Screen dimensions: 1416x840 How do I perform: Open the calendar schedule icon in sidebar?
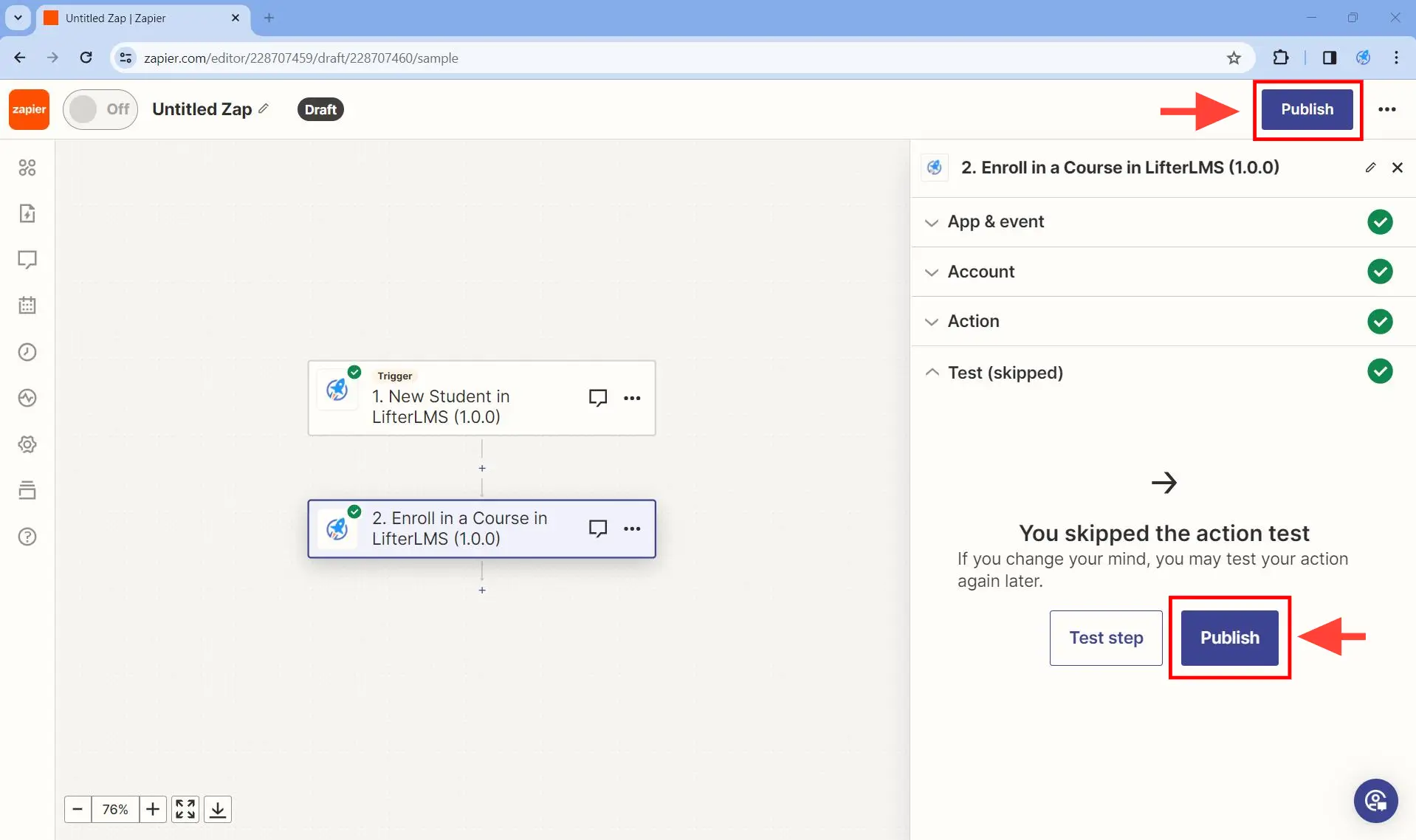(27, 306)
